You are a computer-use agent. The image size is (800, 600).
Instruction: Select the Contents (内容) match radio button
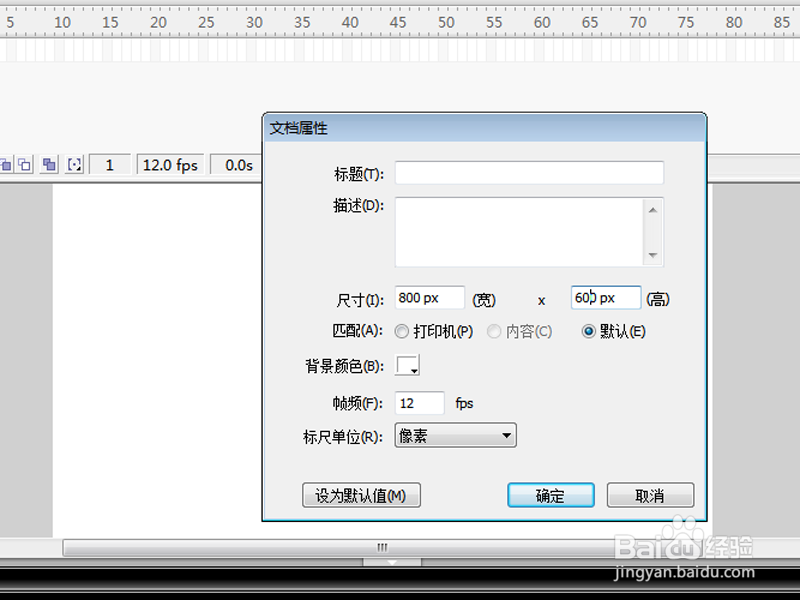[x=494, y=332]
